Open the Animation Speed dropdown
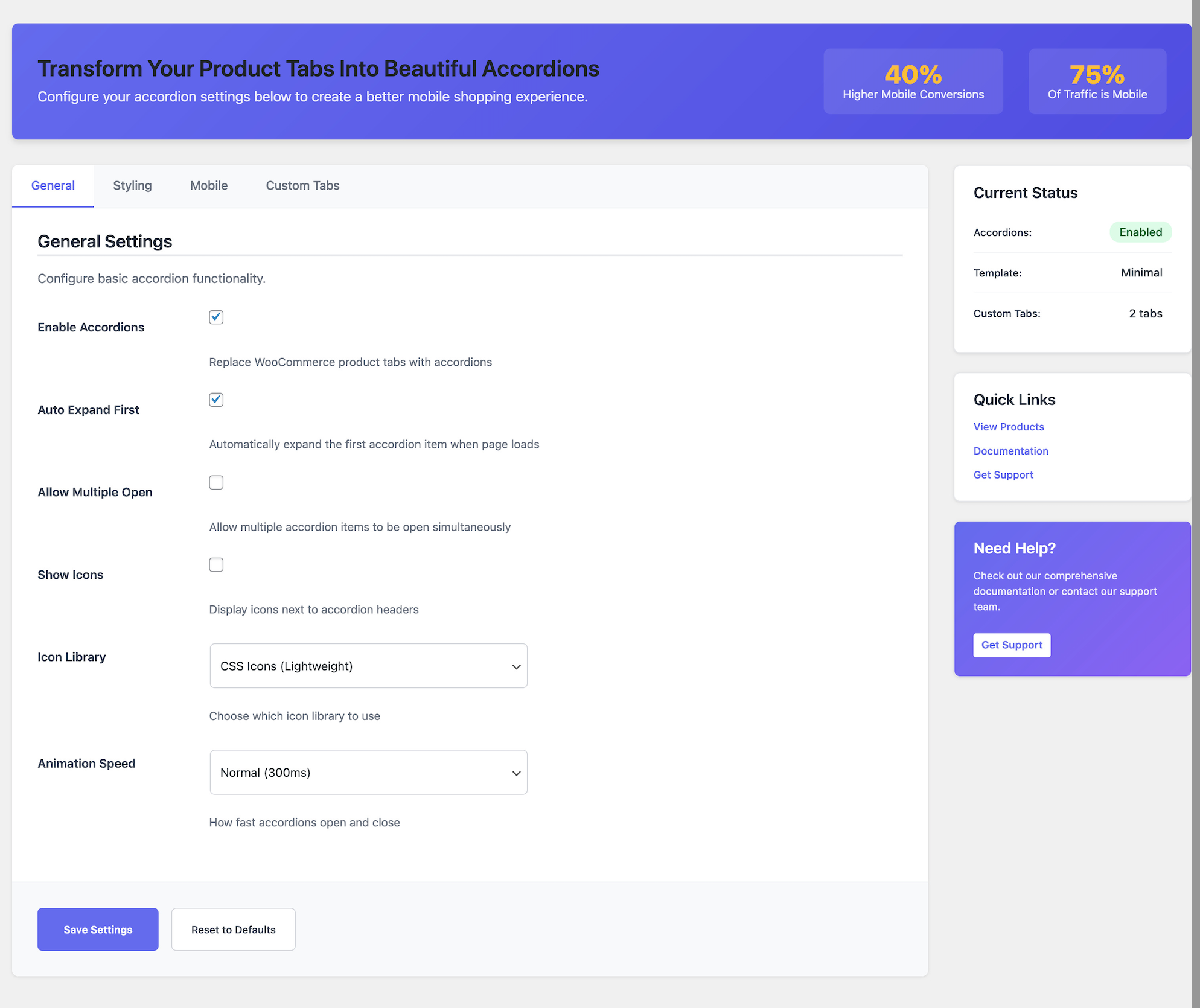 pyautogui.click(x=368, y=773)
